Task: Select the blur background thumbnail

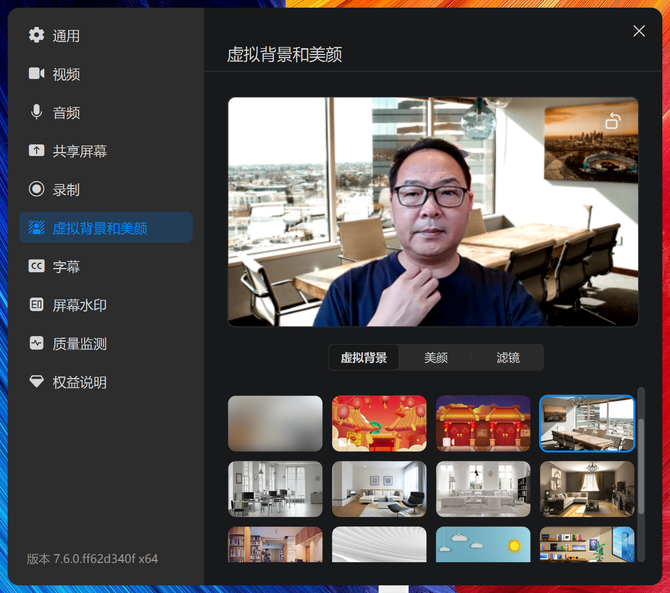Action: [275, 423]
